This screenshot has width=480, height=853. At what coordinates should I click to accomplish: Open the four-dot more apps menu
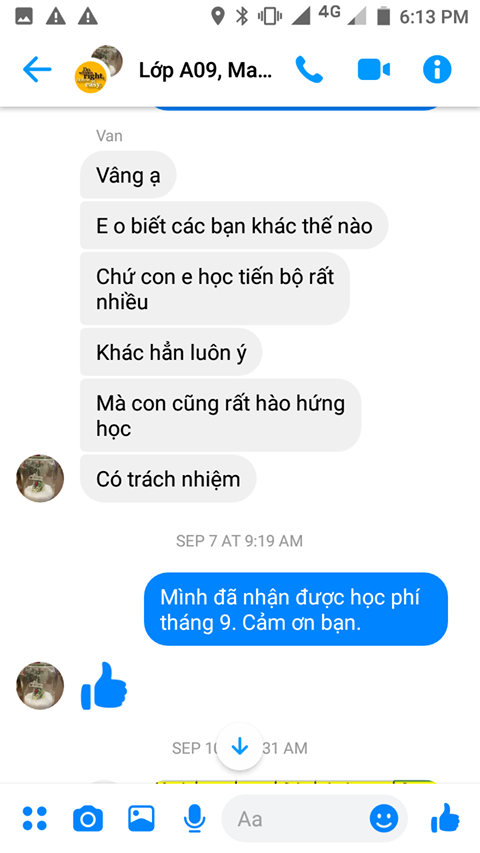[x=35, y=818]
